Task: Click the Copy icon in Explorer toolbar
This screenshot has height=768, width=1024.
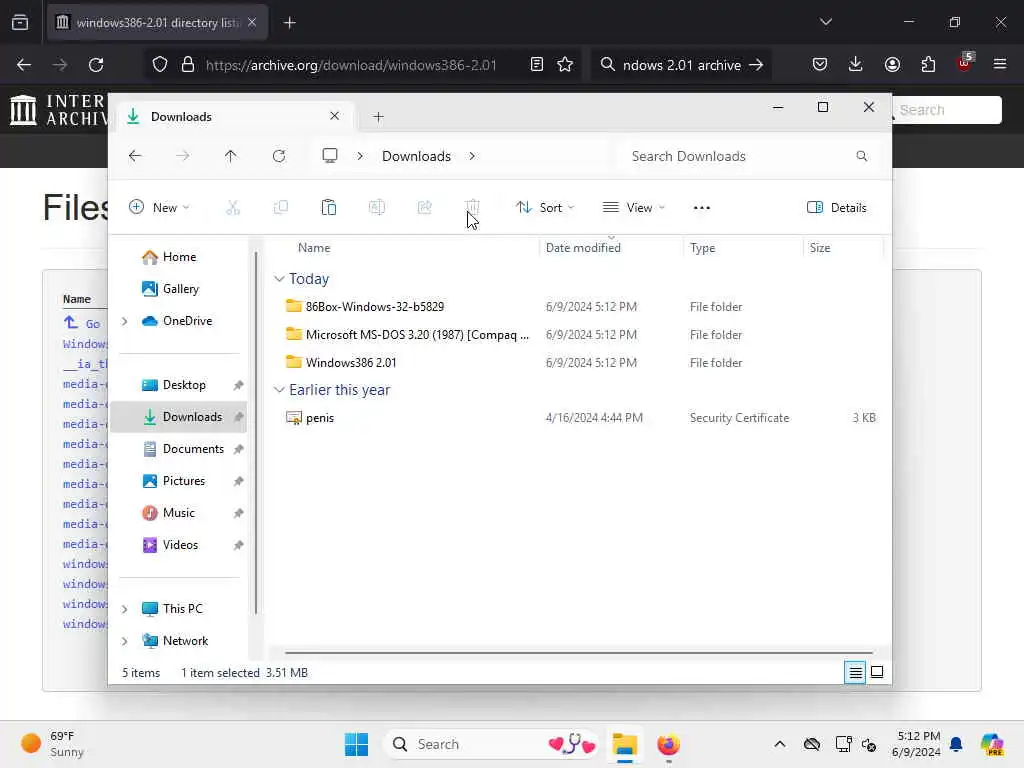Action: 281,208
